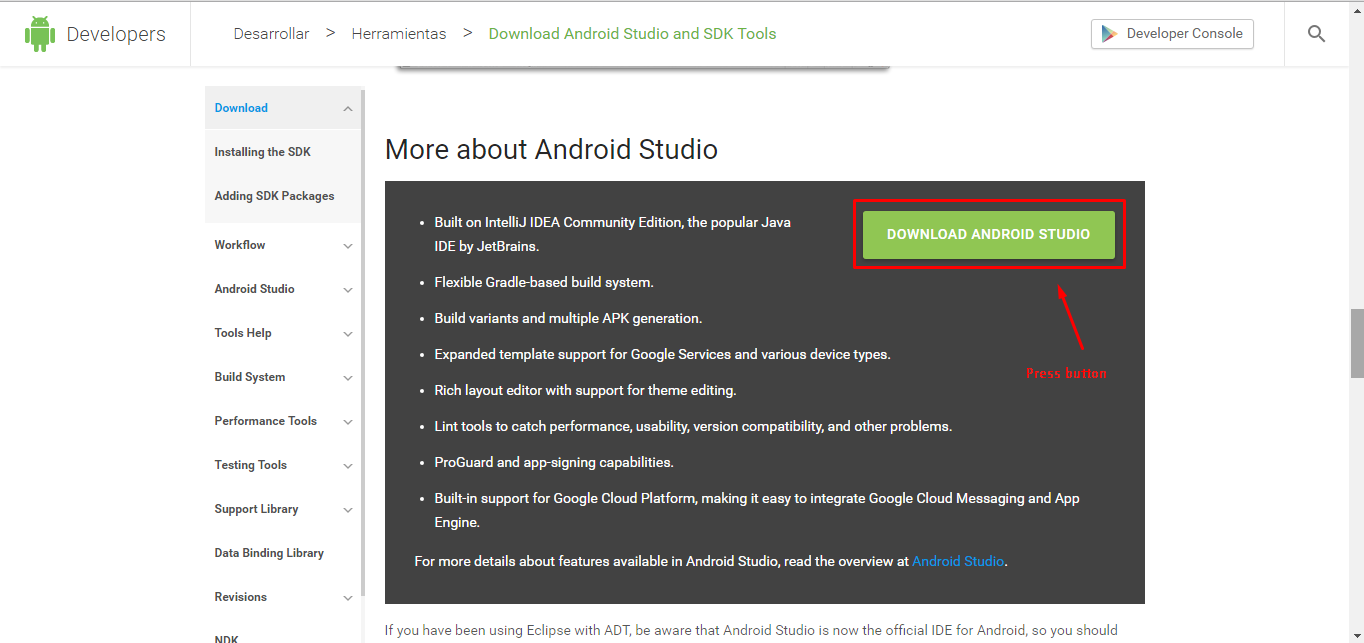Expand the Tools Help chevron

click(348, 334)
